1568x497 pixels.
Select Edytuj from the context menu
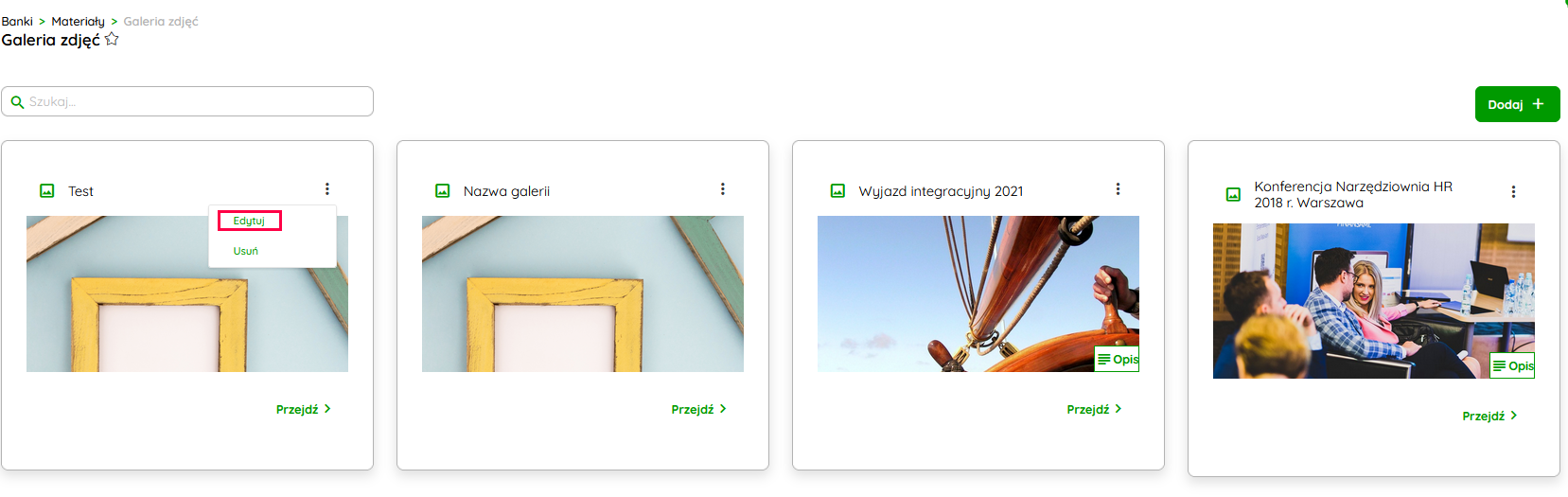click(x=250, y=221)
